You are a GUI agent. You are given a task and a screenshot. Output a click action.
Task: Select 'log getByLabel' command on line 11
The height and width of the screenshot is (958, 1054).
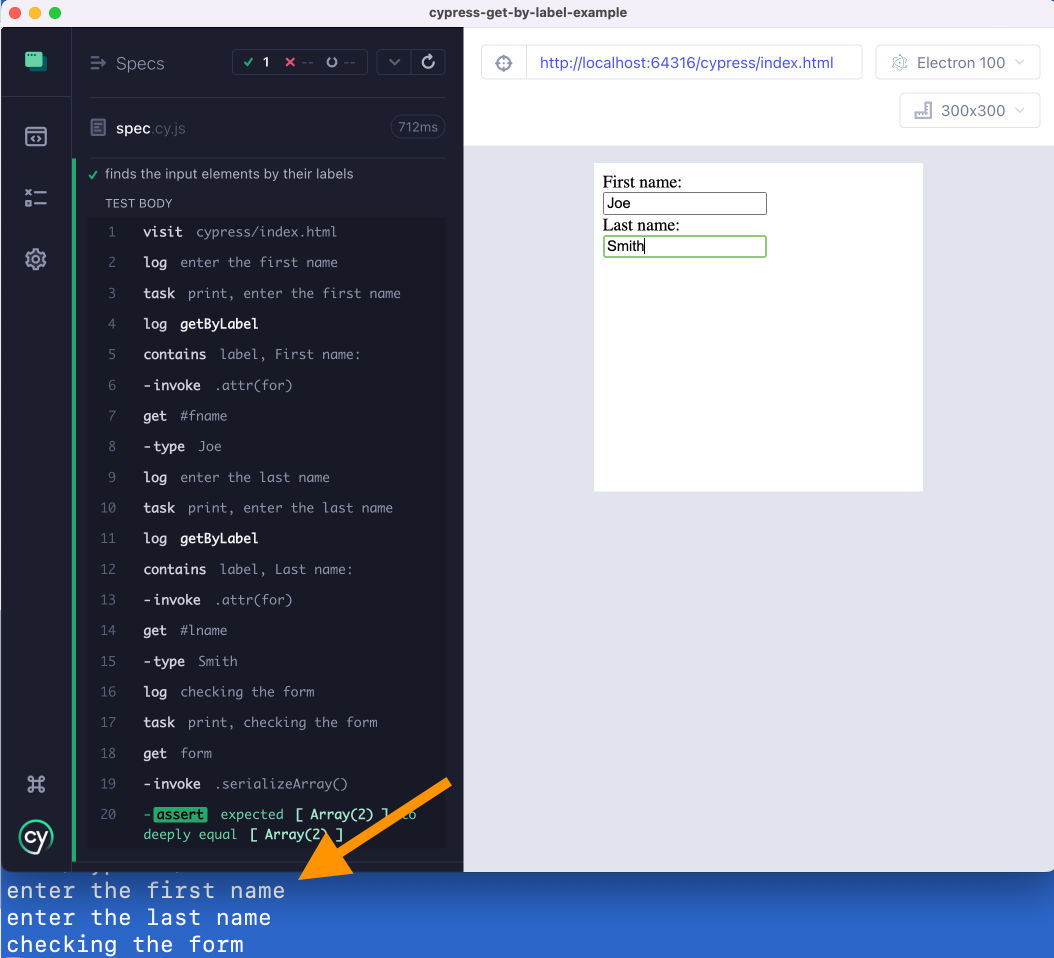coord(266,538)
